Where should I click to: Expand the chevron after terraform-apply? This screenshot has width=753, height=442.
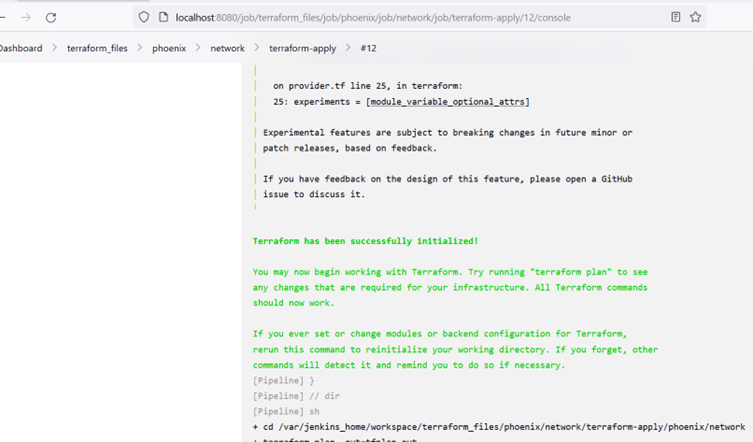[x=348, y=48]
